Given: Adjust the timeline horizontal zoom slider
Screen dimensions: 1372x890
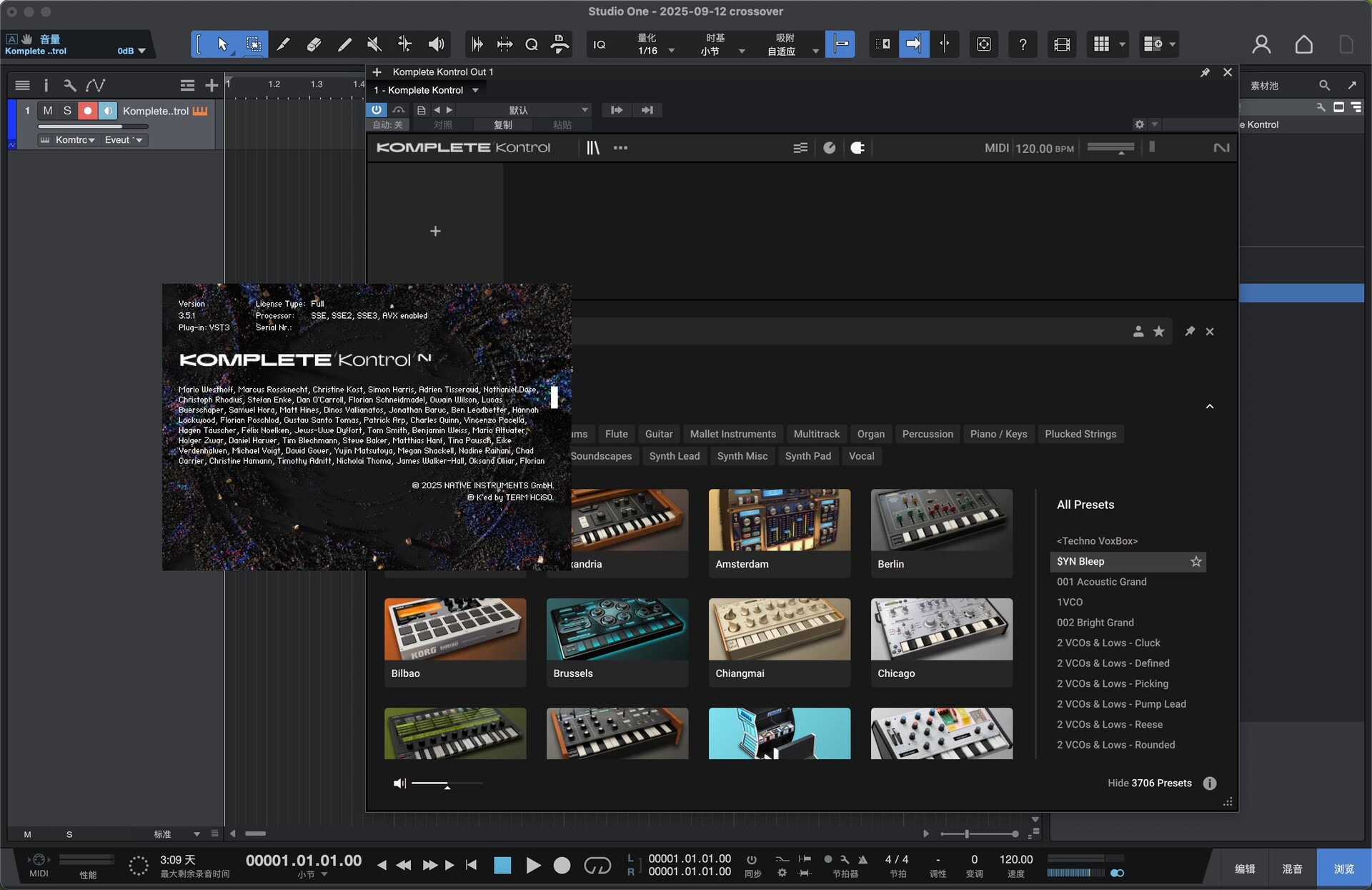Looking at the screenshot, I should (979, 834).
